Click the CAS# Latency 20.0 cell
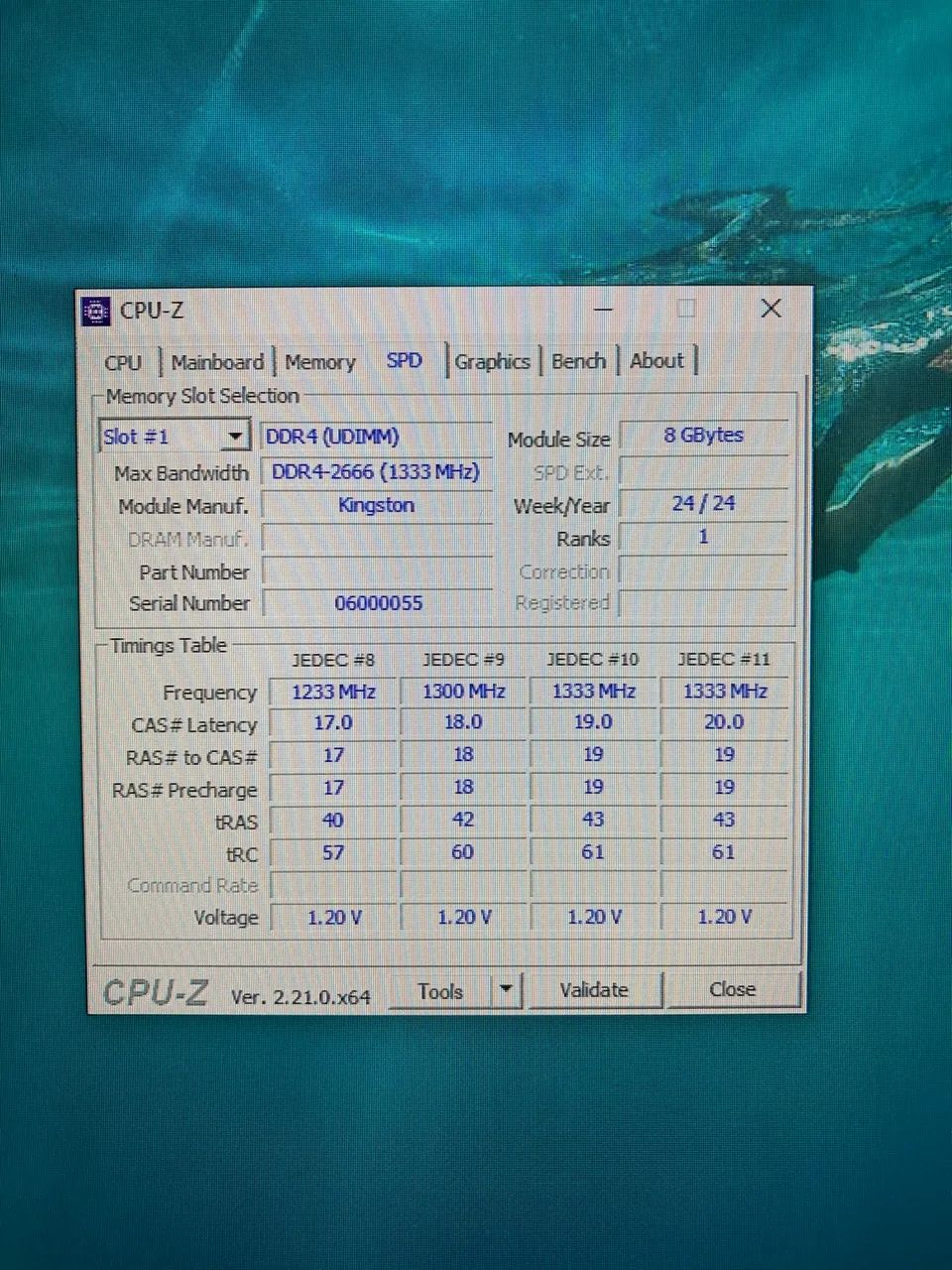 point(724,722)
